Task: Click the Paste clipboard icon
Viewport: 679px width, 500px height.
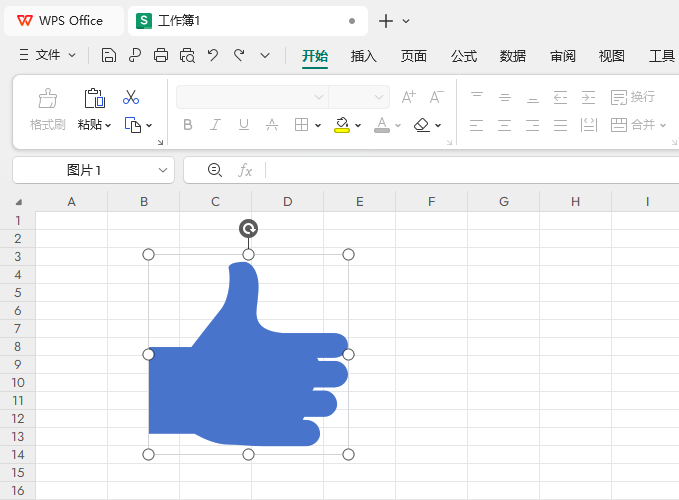Action: pyautogui.click(x=94, y=98)
